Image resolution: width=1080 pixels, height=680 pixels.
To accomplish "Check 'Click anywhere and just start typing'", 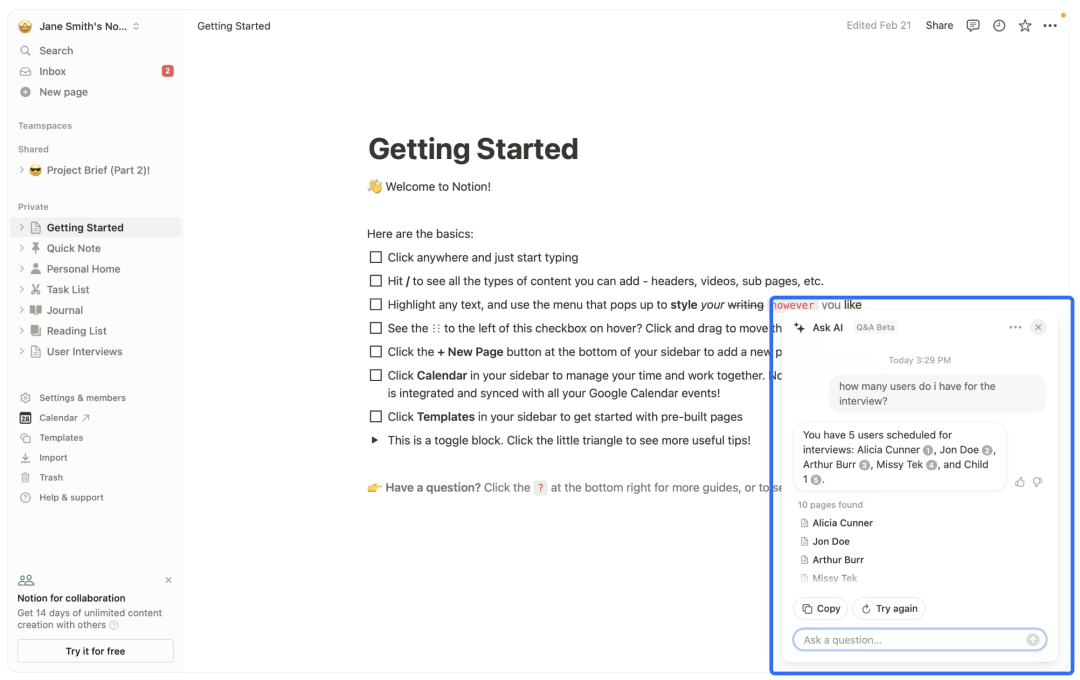I will [x=375, y=257].
